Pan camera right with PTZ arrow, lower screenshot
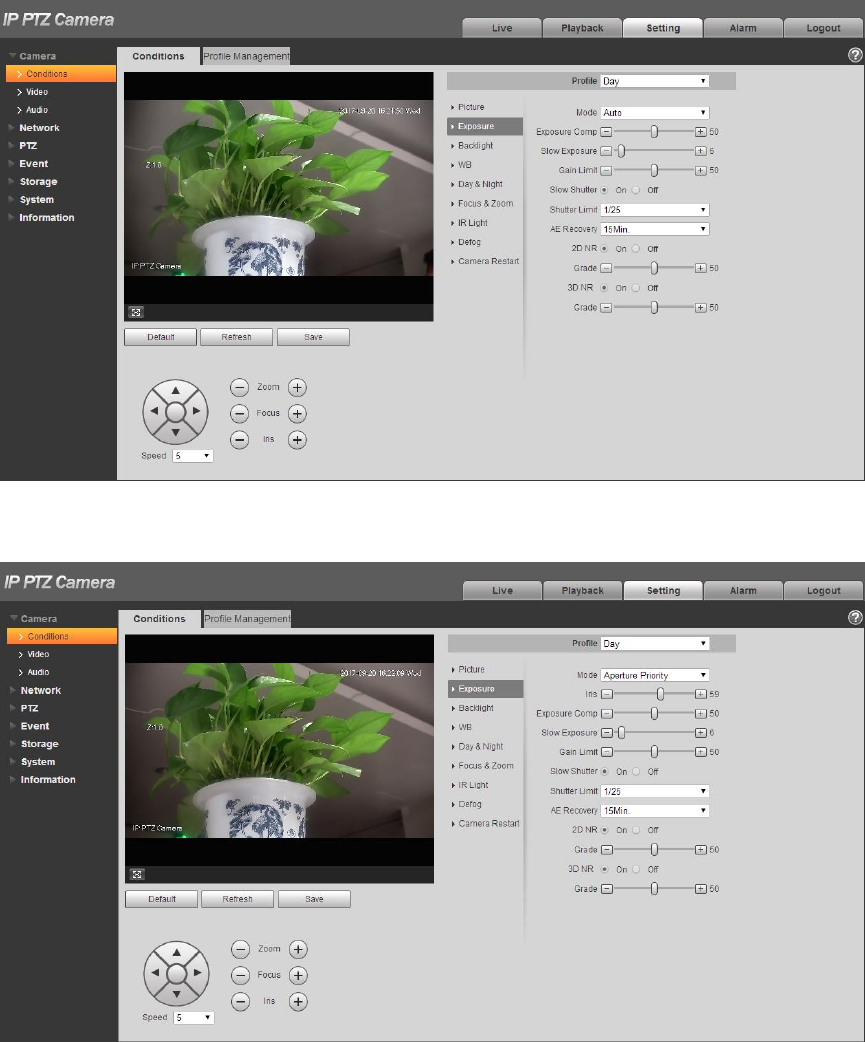Viewport: 865px width, 1042px height. click(197, 973)
